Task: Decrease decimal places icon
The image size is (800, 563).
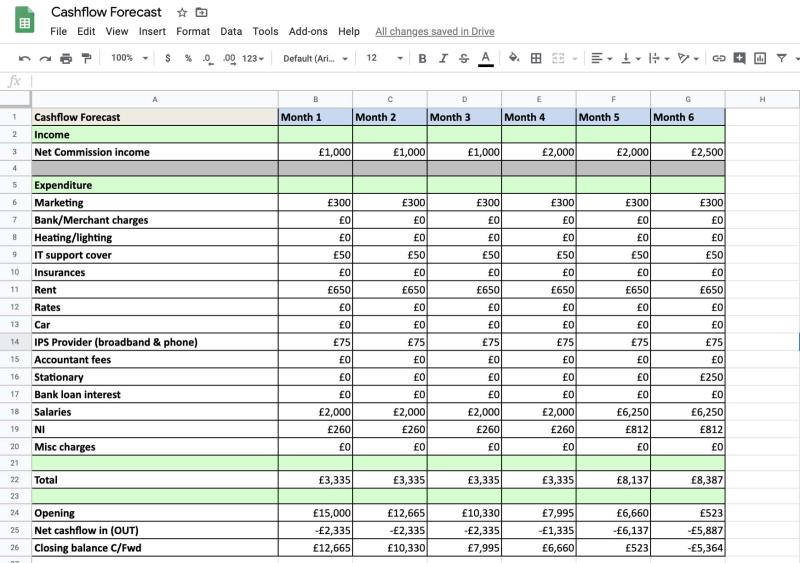Action: [207, 59]
